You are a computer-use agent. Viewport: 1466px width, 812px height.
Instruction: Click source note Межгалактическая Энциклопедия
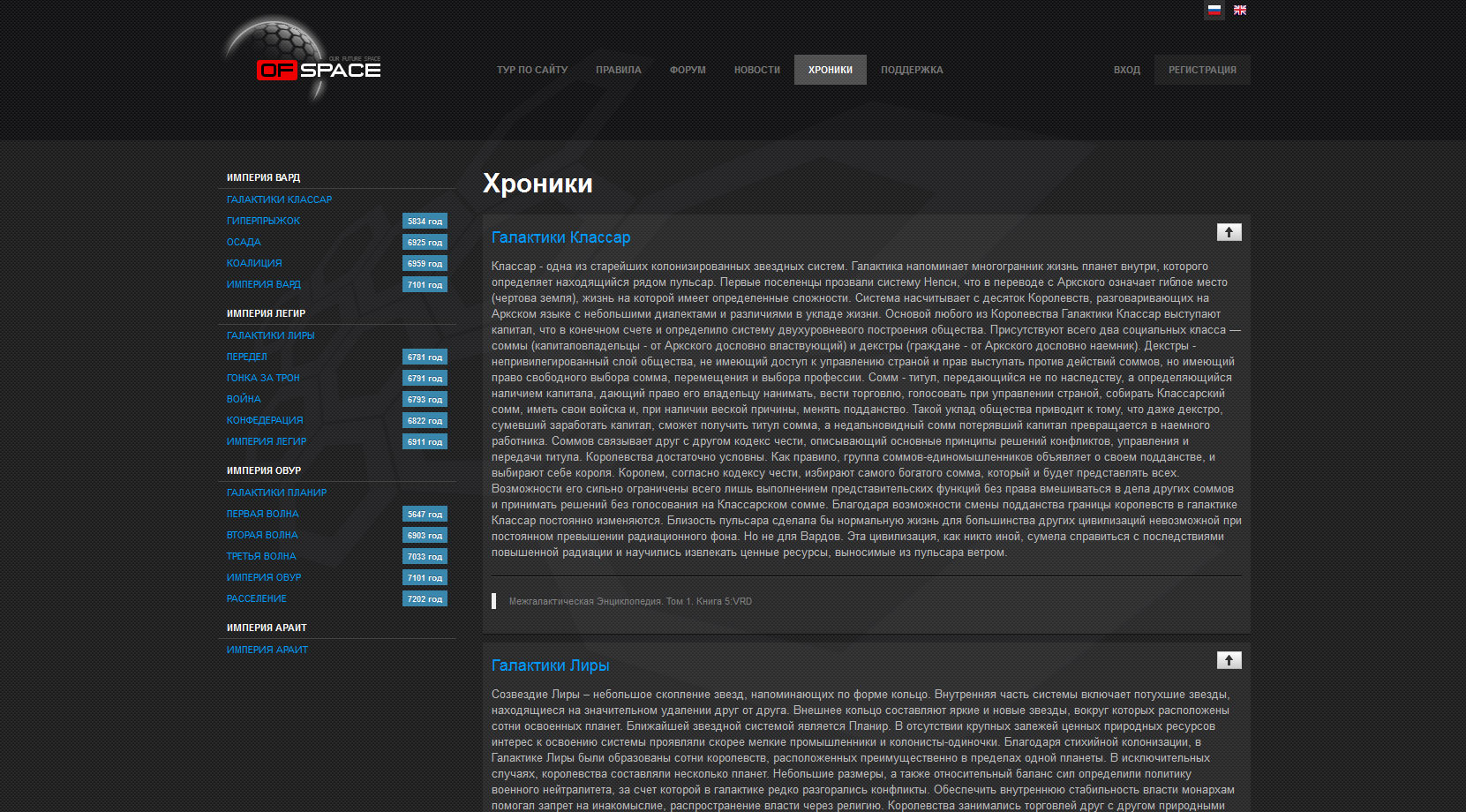(x=630, y=601)
